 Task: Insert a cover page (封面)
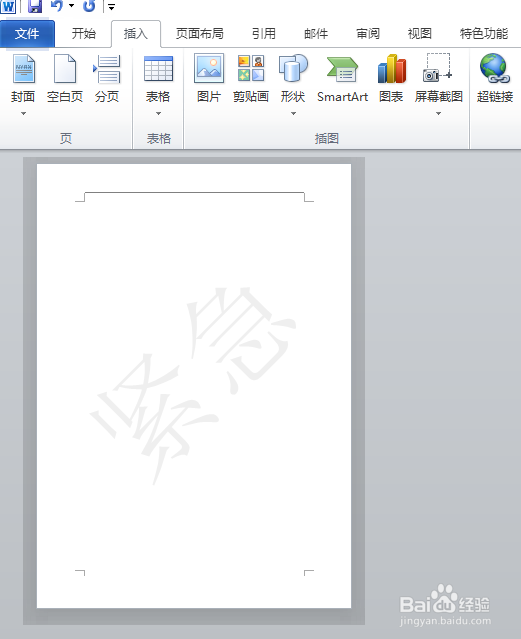[23, 78]
